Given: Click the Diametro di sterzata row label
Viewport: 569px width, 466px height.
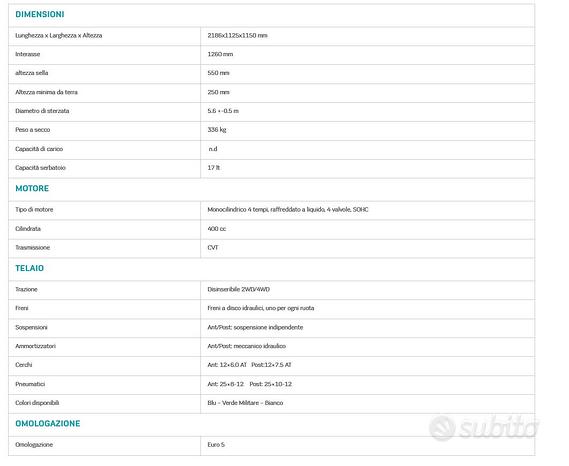Looking at the screenshot, I should [x=42, y=111].
